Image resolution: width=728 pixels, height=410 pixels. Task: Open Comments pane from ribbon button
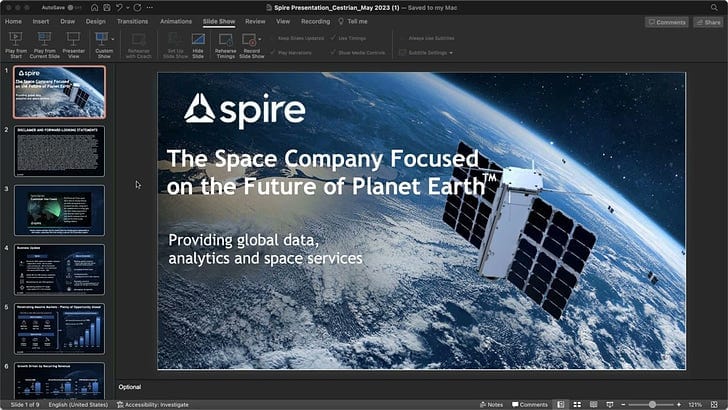click(x=666, y=22)
